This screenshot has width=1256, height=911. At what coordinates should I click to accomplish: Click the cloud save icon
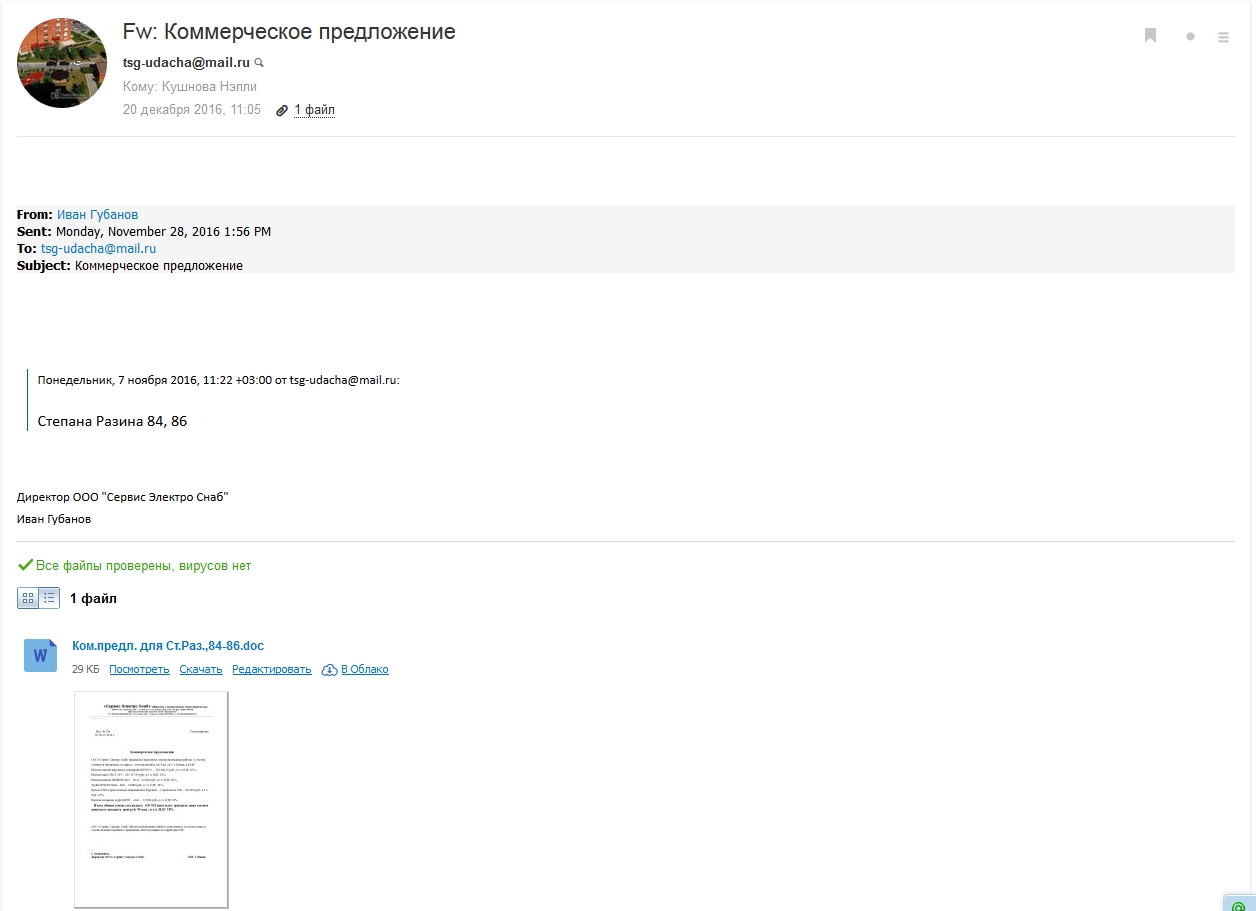[329, 670]
